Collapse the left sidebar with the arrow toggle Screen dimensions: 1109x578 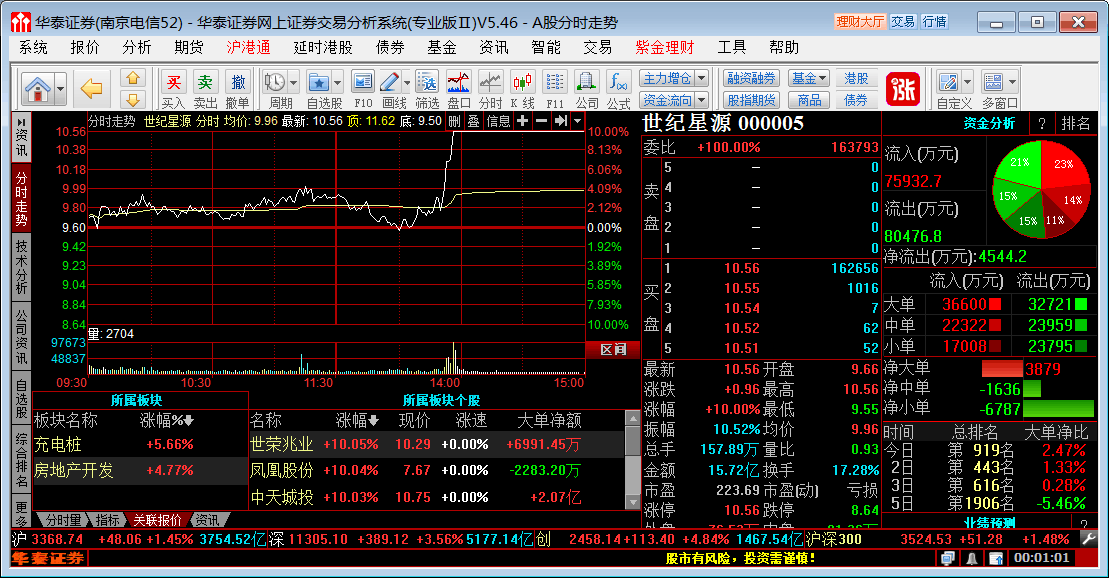21,122
